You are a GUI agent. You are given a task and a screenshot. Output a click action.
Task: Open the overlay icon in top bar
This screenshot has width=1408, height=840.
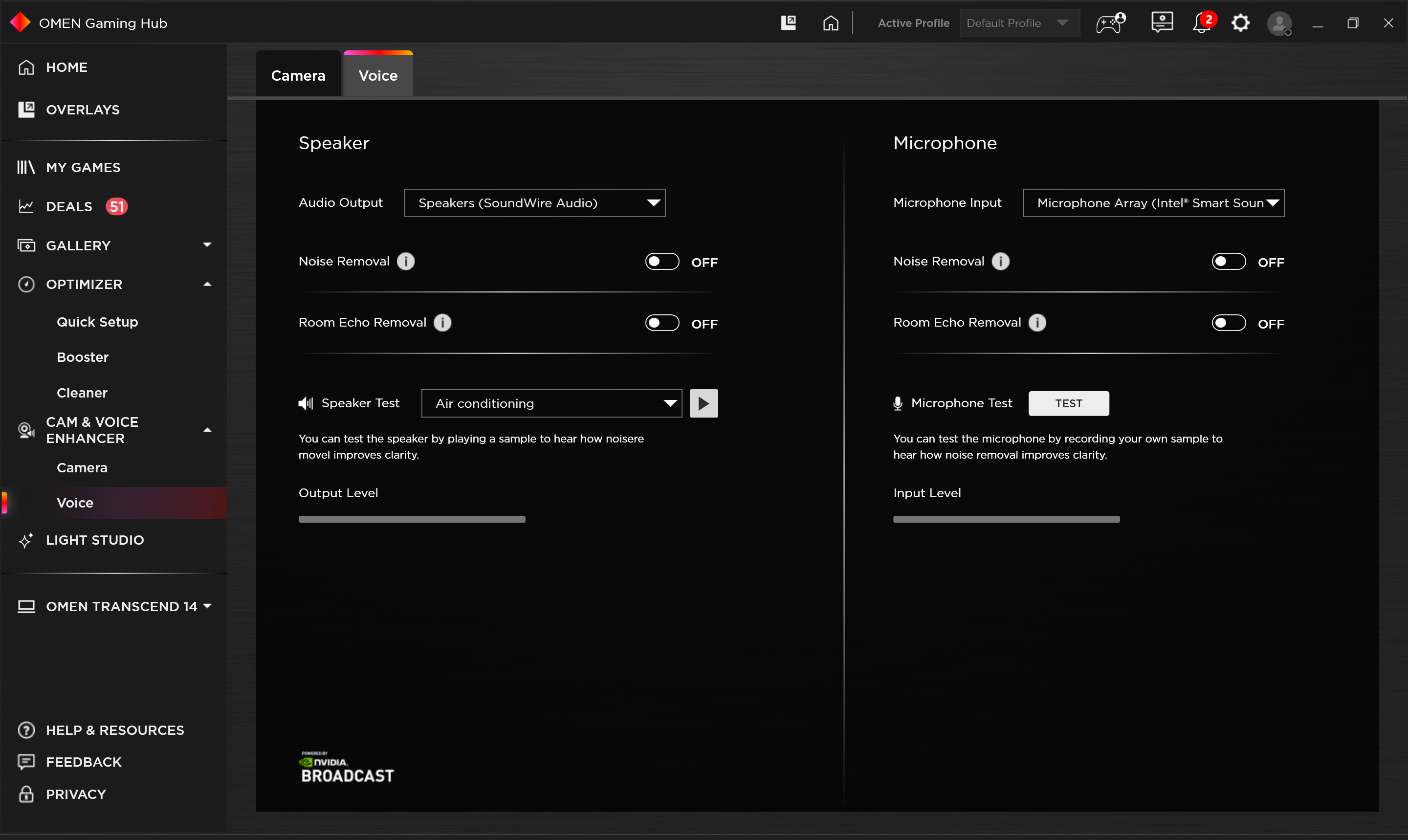pyautogui.click(x=788, y=22)
